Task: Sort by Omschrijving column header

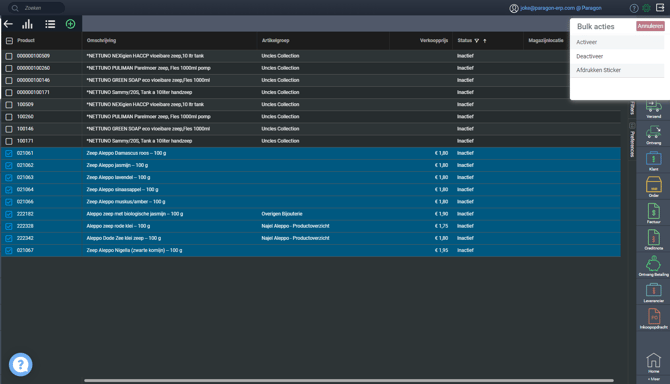Action: point(101,41)
